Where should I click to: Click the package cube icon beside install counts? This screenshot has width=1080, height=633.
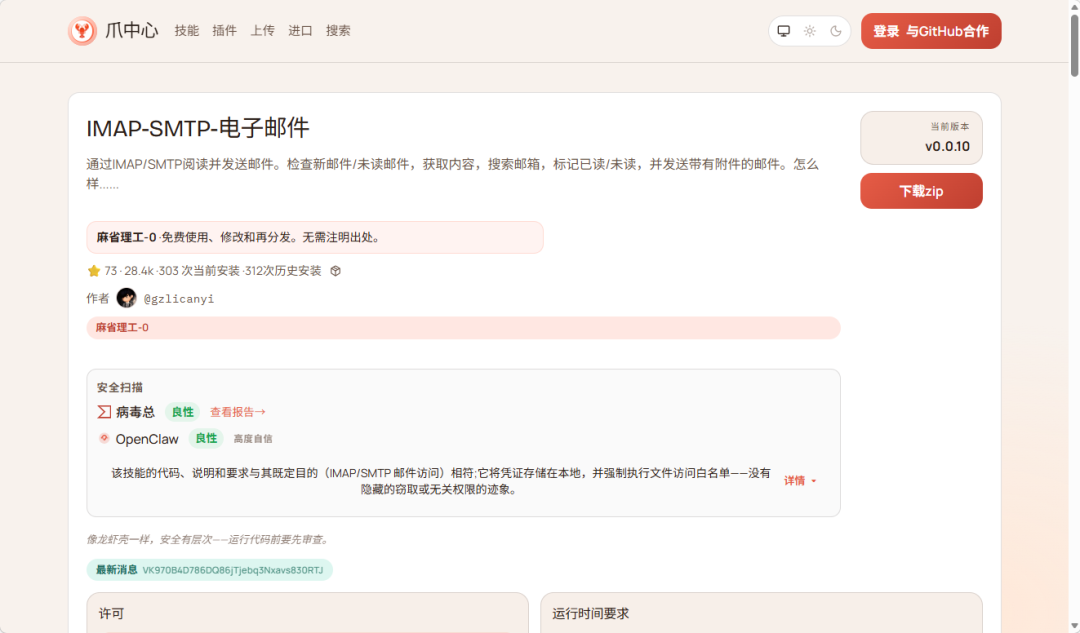pyautogui.click(x=335, y=271)
